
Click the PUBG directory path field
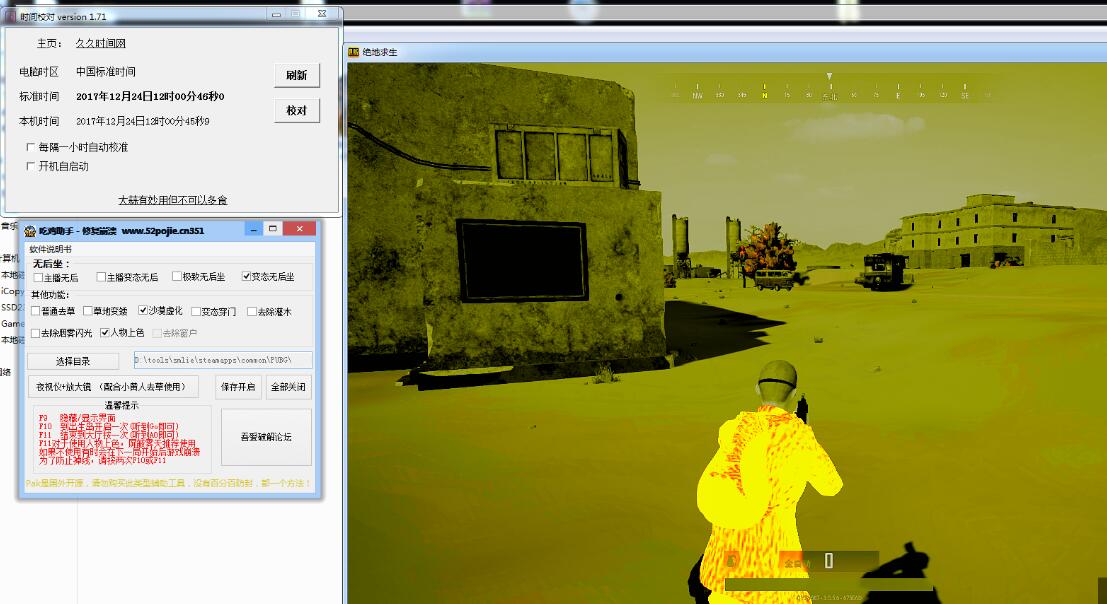(223, 361)
